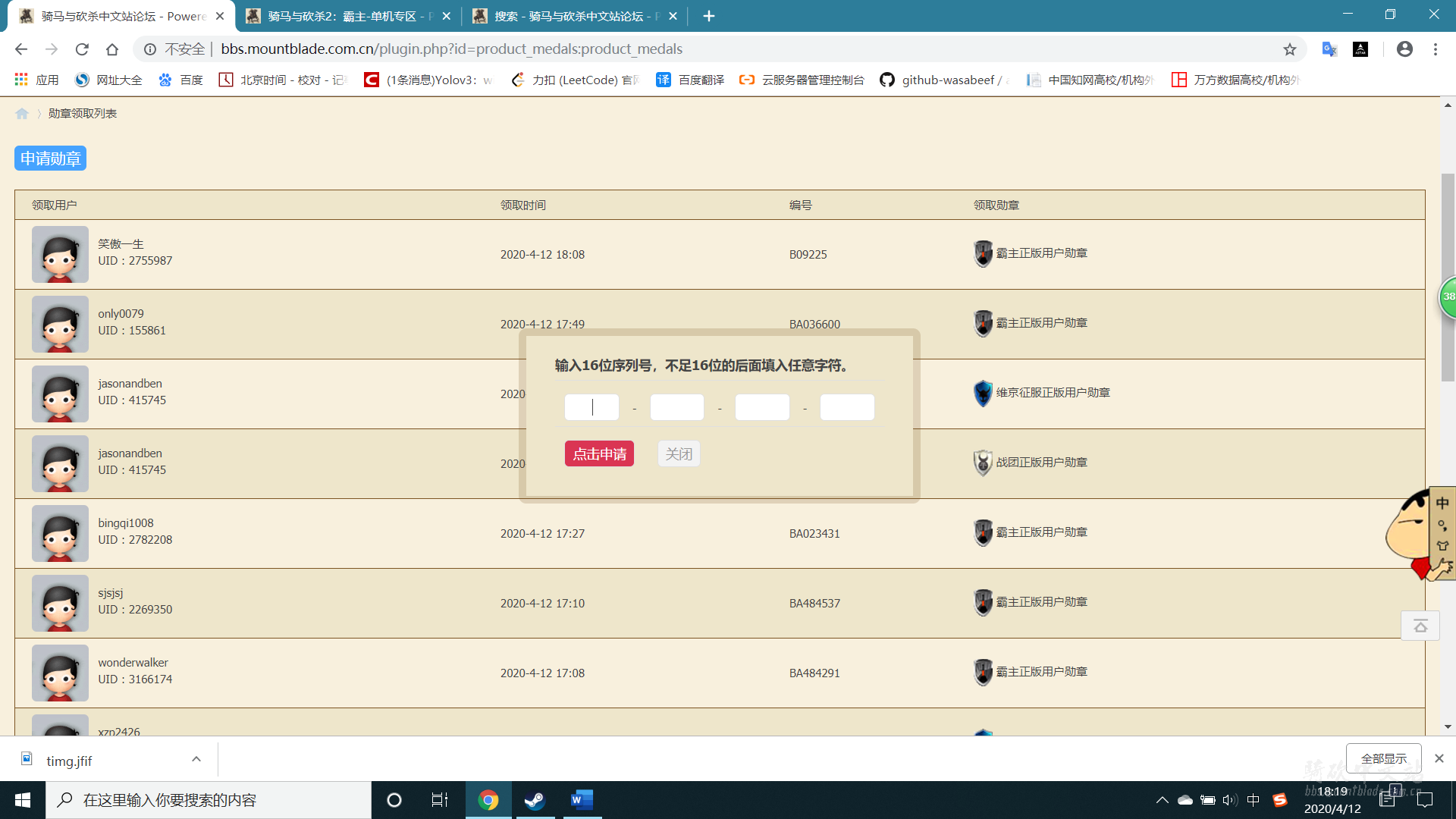
Task: Open Cortana circle icon
Action: (x=394, y=800)
